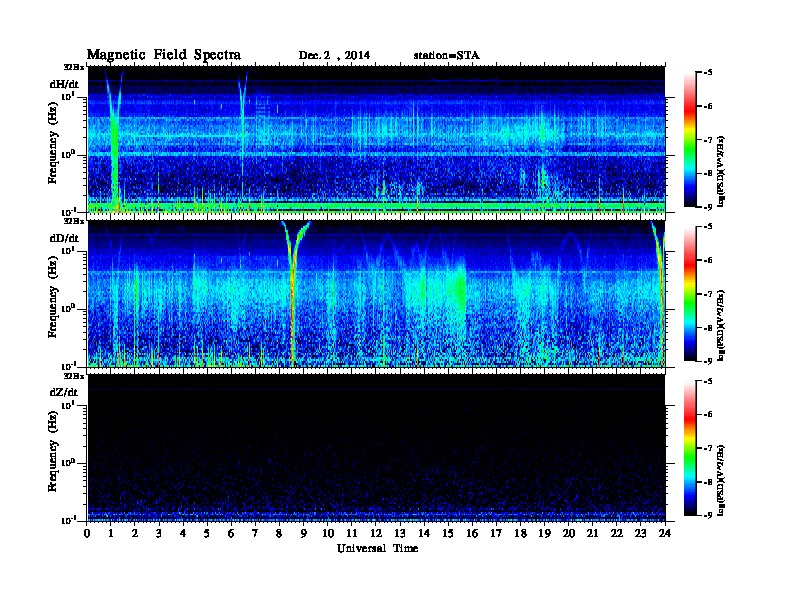Click the "dD/dt" panel label
This screenshot has height=612, width=792.
click(64, 238)
